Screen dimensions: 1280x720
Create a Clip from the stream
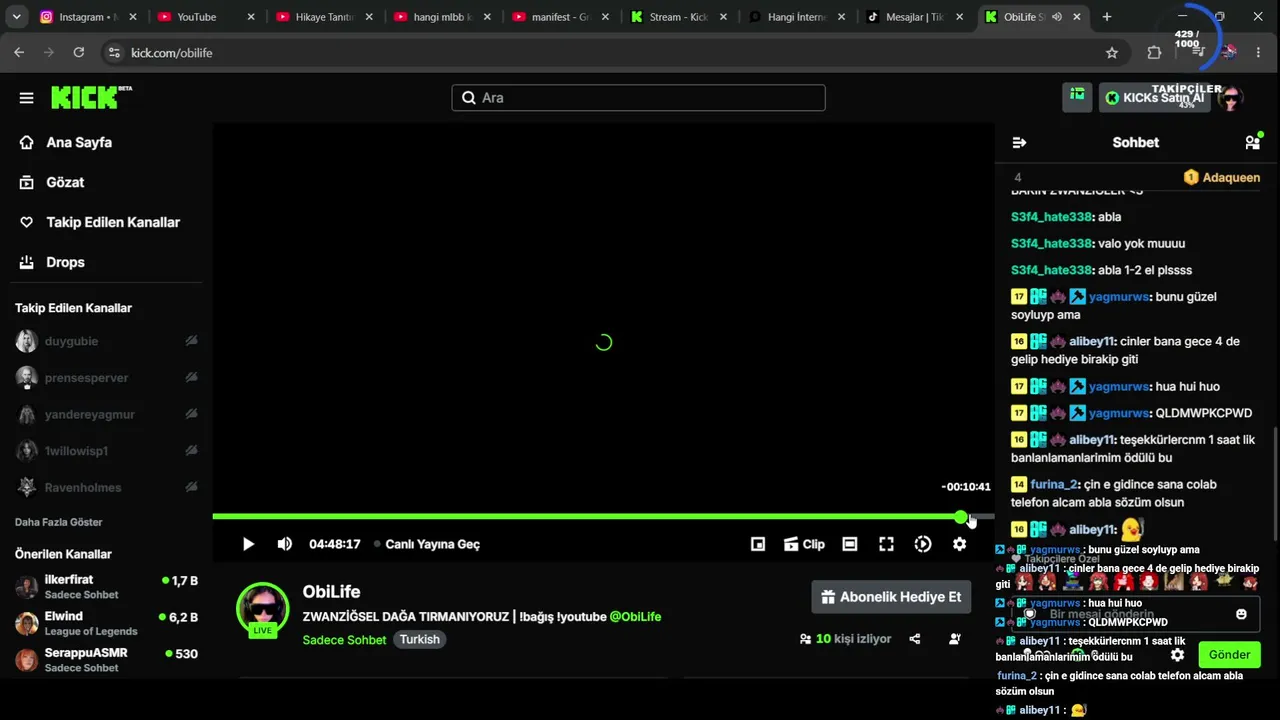pos(804,544)
